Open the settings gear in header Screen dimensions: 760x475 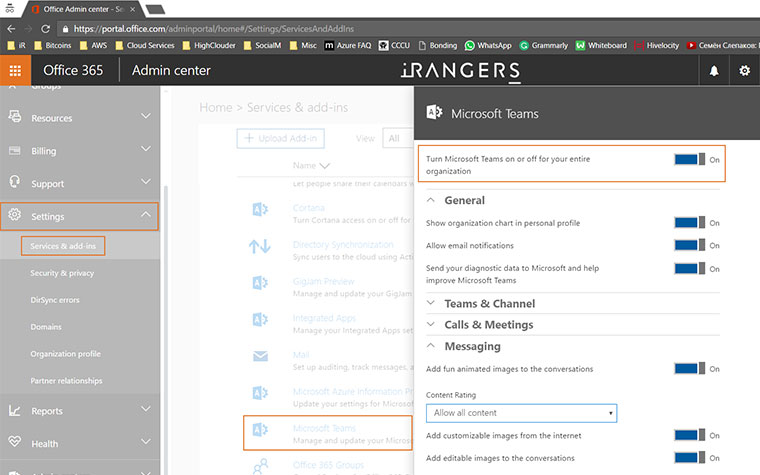pos(744,71)
